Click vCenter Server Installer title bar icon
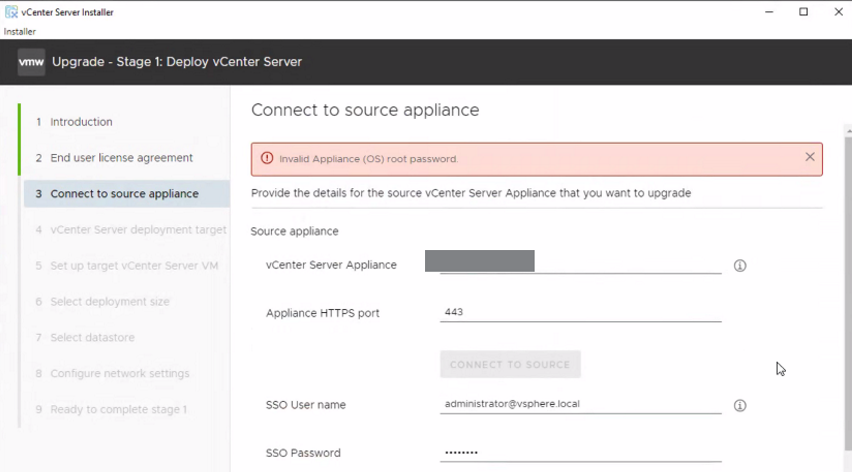The height and width of the screenshot is (472, 852). point(11,12)
